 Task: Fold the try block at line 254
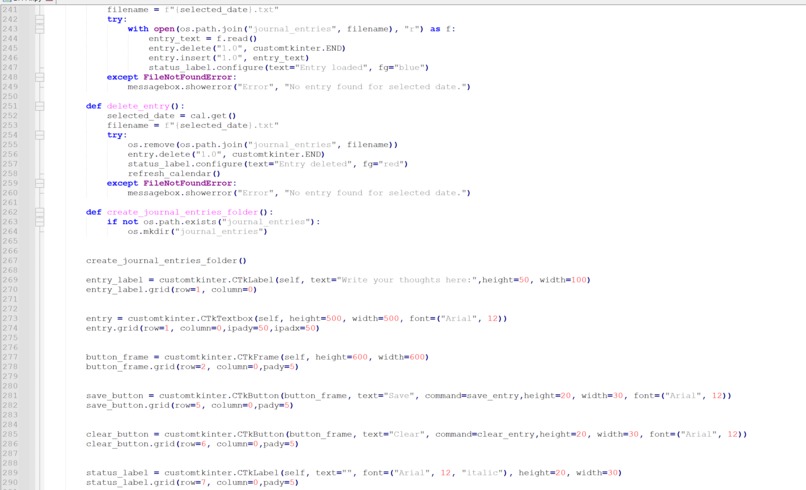pos(40,135)
